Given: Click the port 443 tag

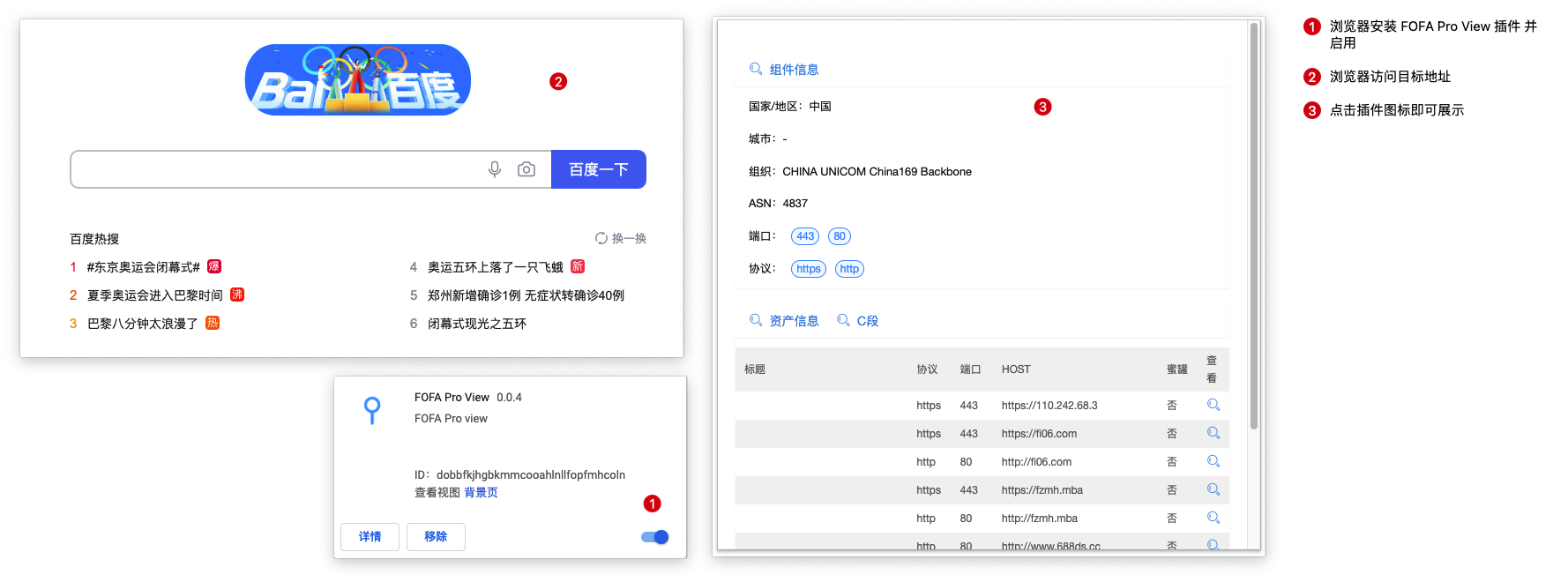Looking at the screenshot, I should (805, 236).
